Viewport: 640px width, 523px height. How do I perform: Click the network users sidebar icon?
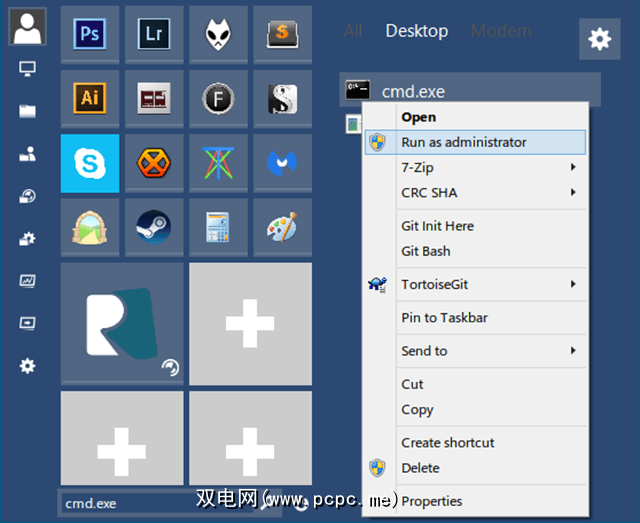(27, 154)
